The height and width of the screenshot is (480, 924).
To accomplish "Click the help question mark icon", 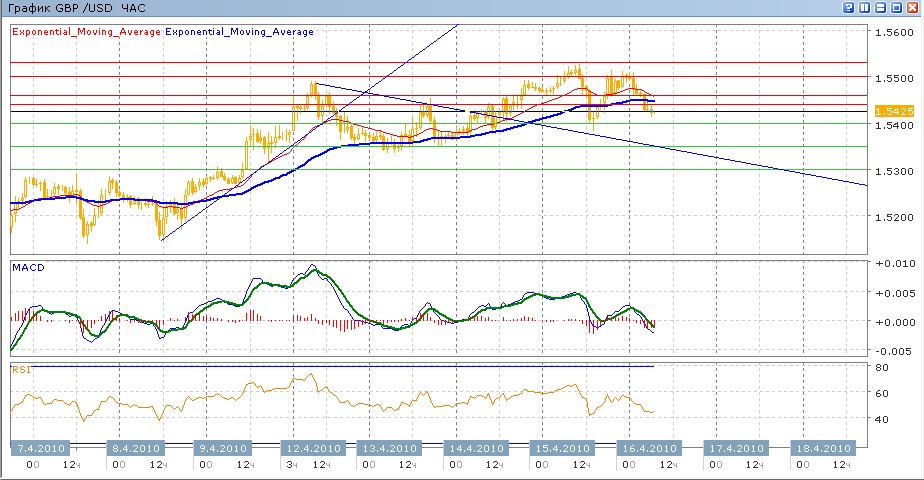I will pos(849,8).
